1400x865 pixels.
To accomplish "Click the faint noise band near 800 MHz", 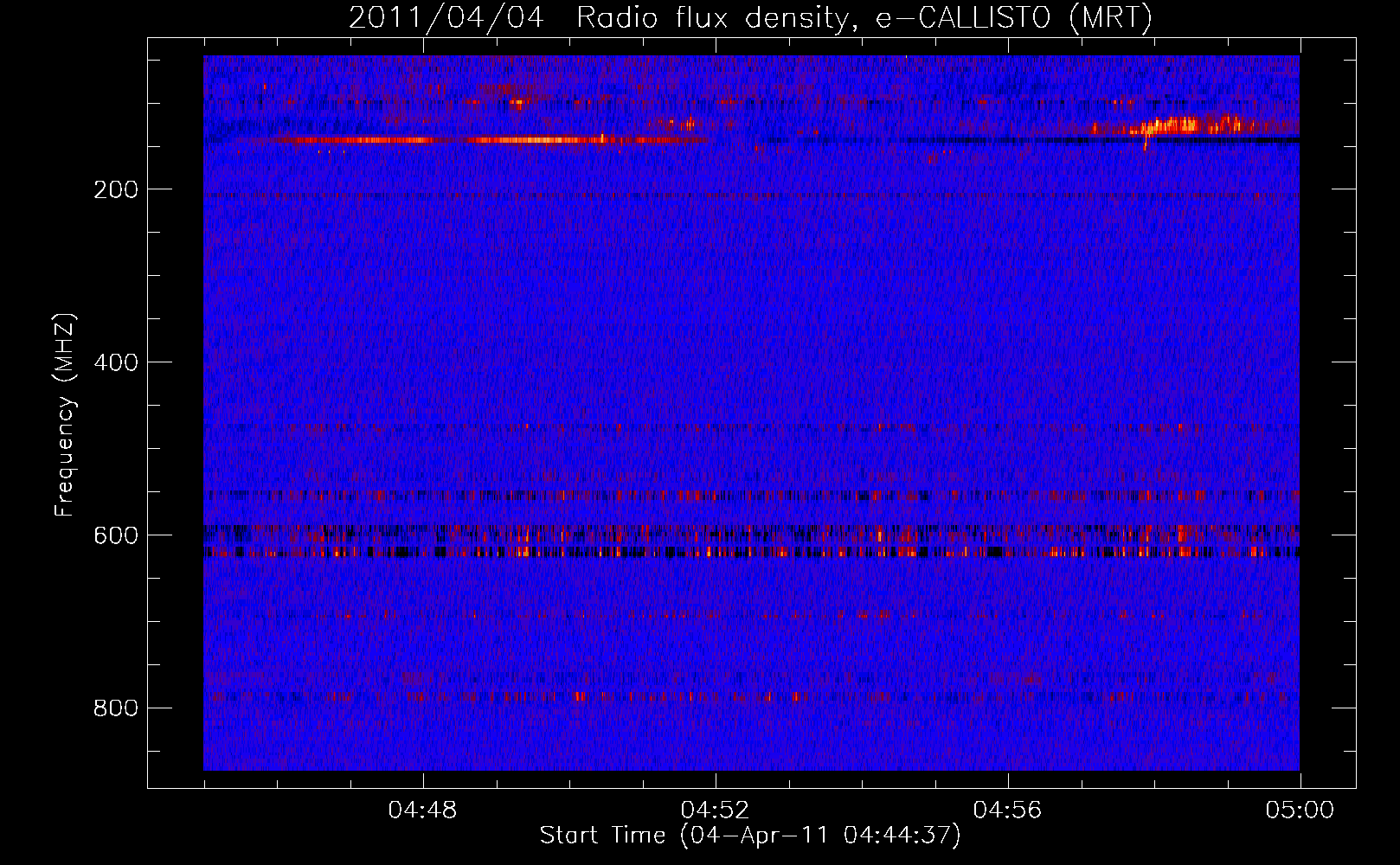I will (751, 695).
